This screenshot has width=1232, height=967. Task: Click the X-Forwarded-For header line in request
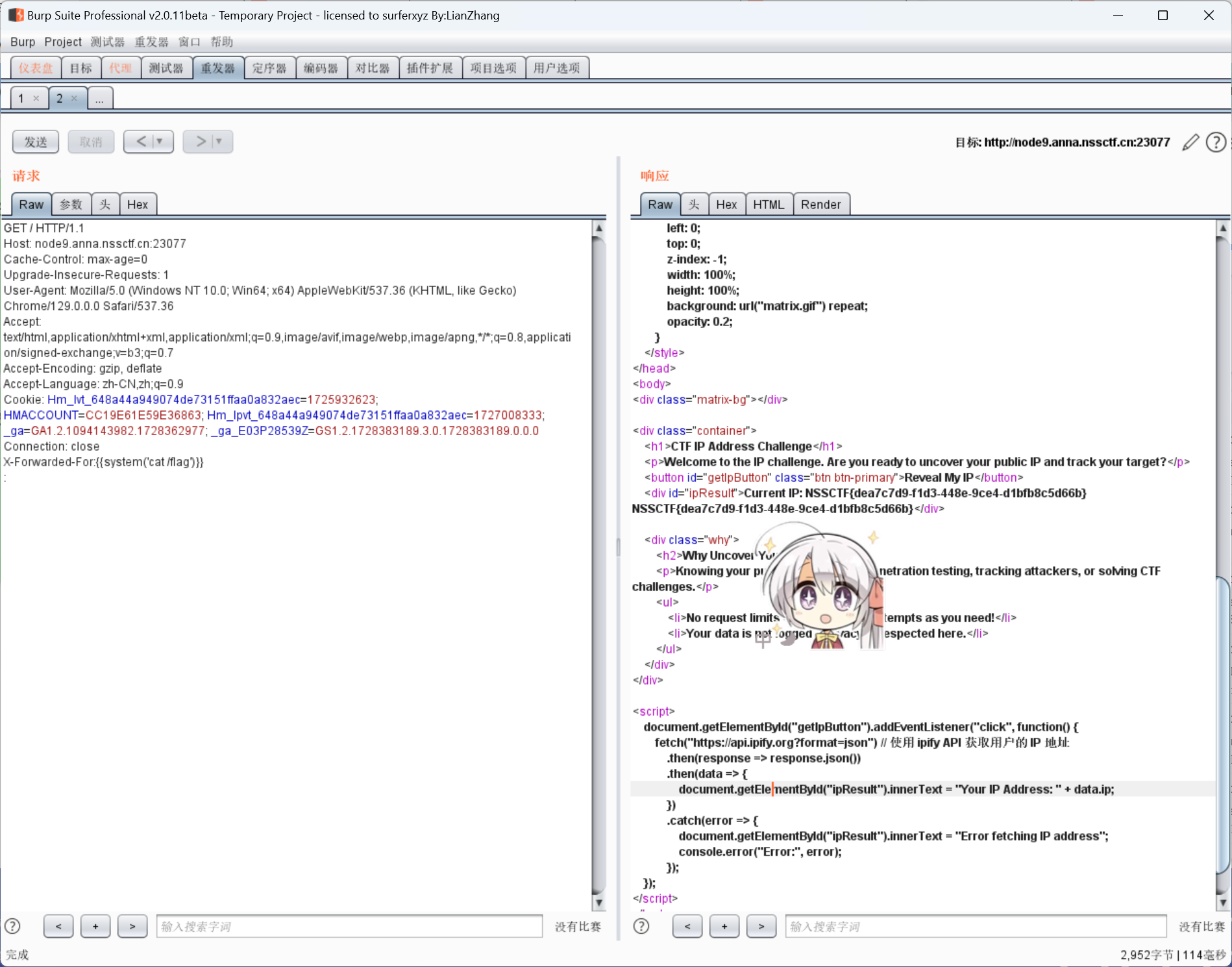(x=104, y=462)
